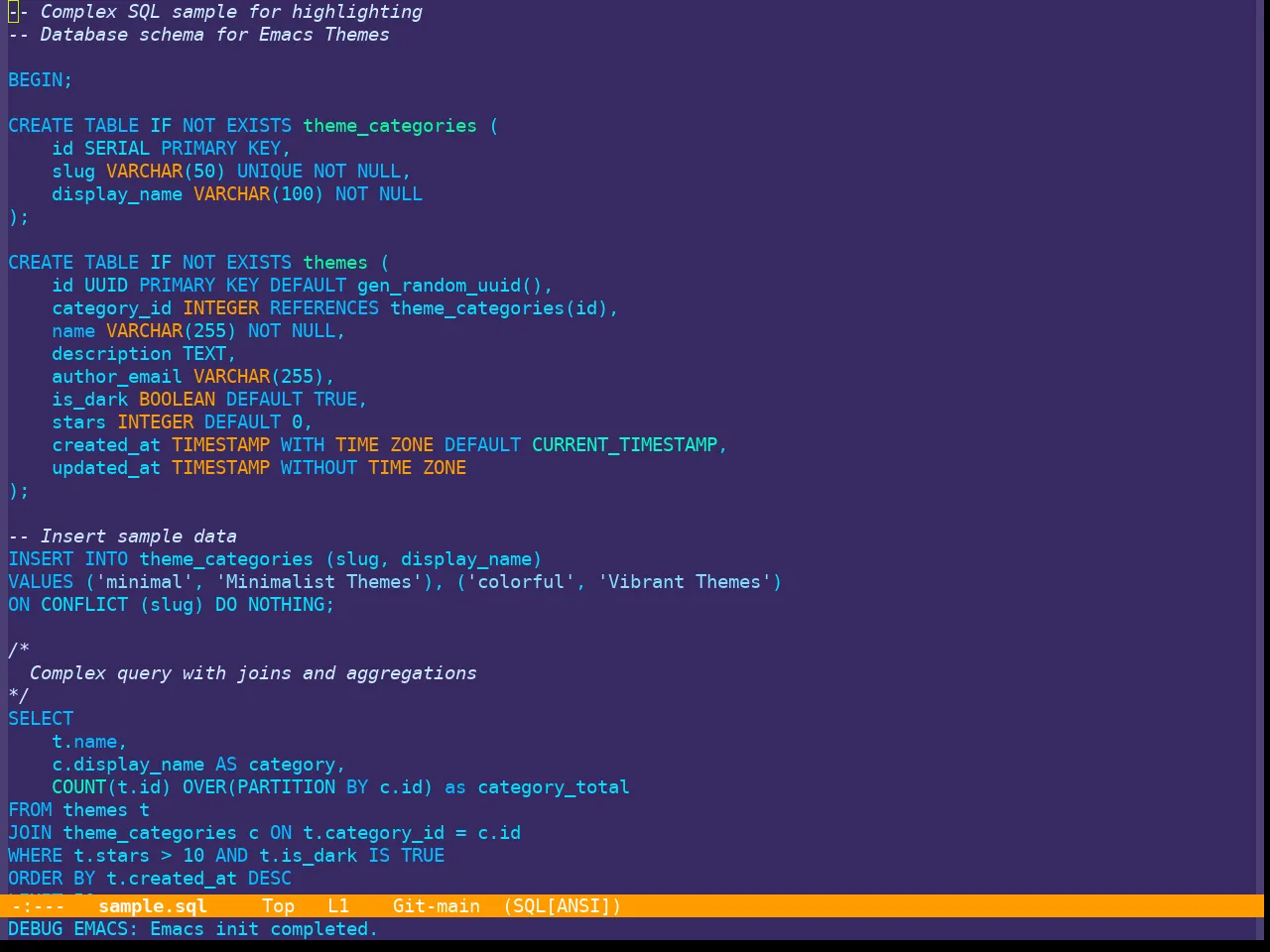Image resolution: width=1270 pixels, height=952 pixels.
Task: Click updated_at column name
Action: click(x=106, y=468)
